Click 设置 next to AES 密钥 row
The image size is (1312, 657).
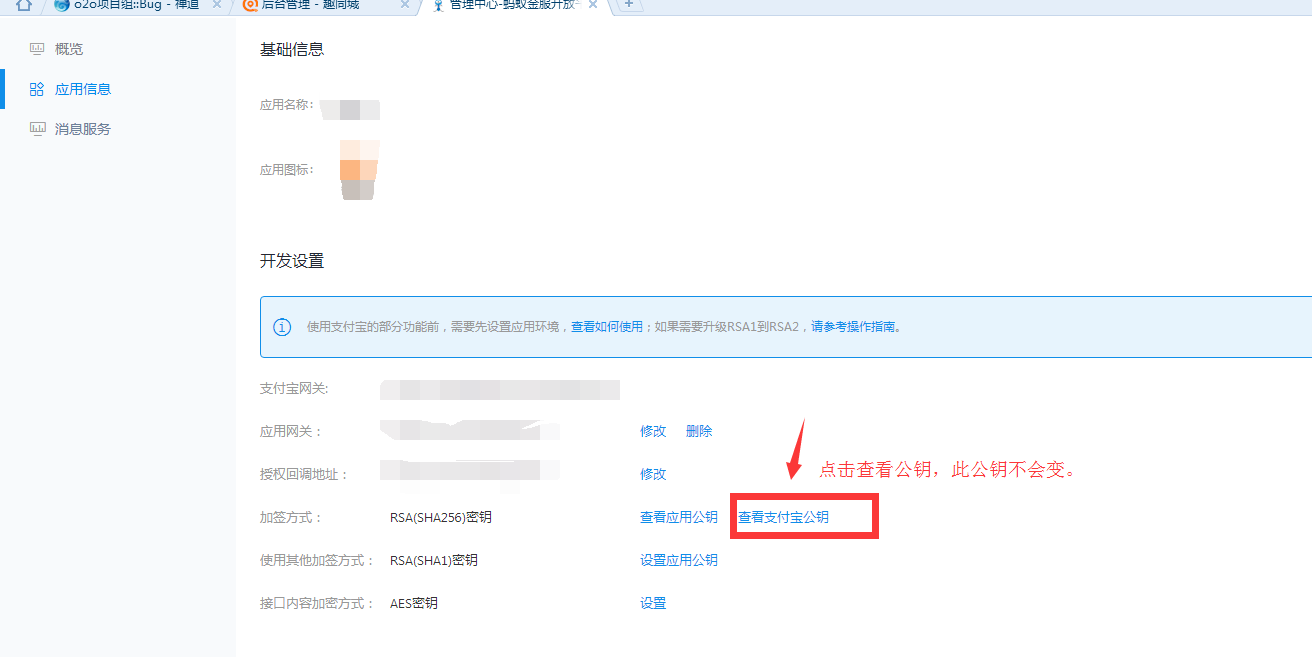[x=653, y=603]
